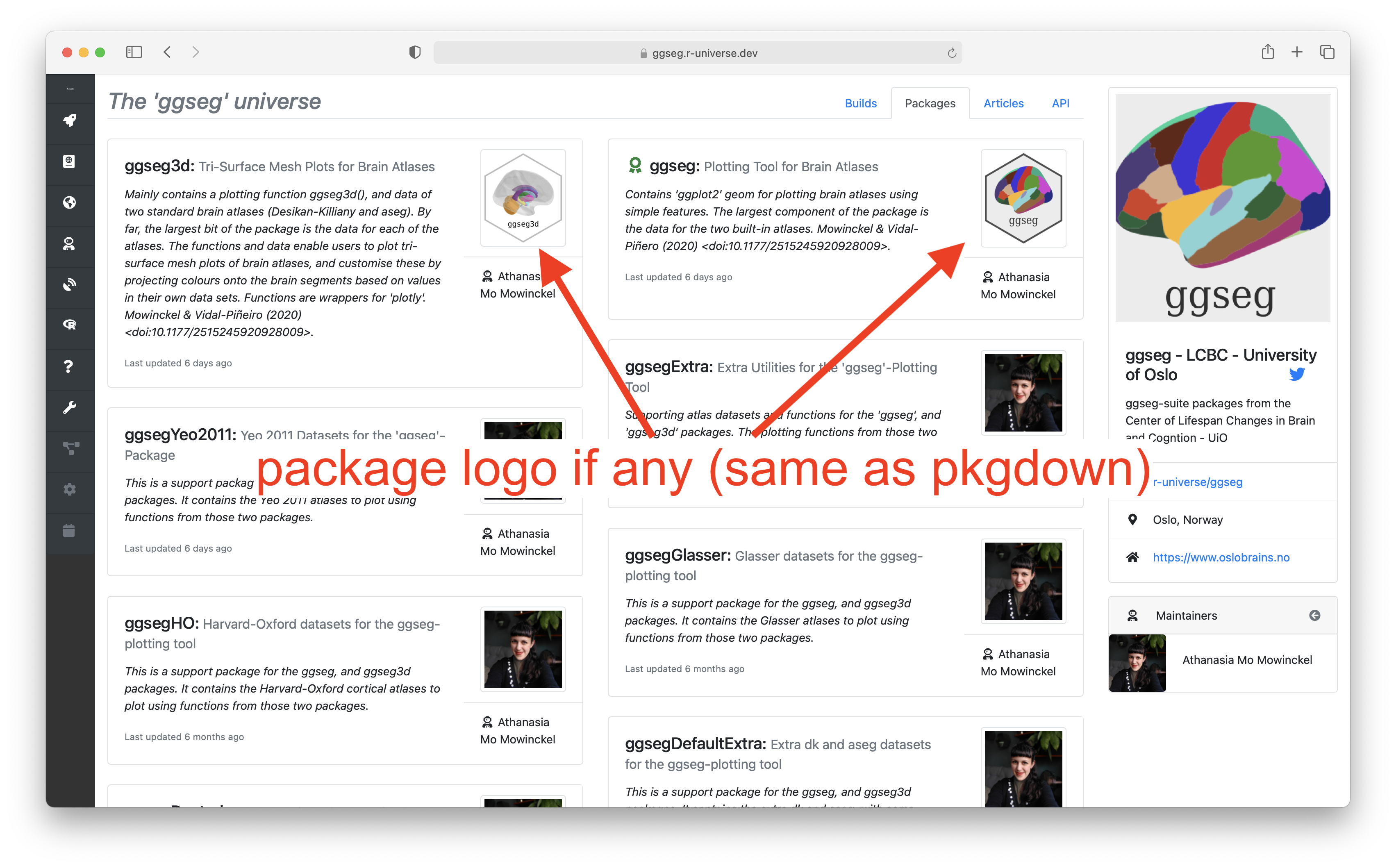The image size is (1396, 868).
Task: Click maintainer name under ggseg card
Action: point(1018,285)
